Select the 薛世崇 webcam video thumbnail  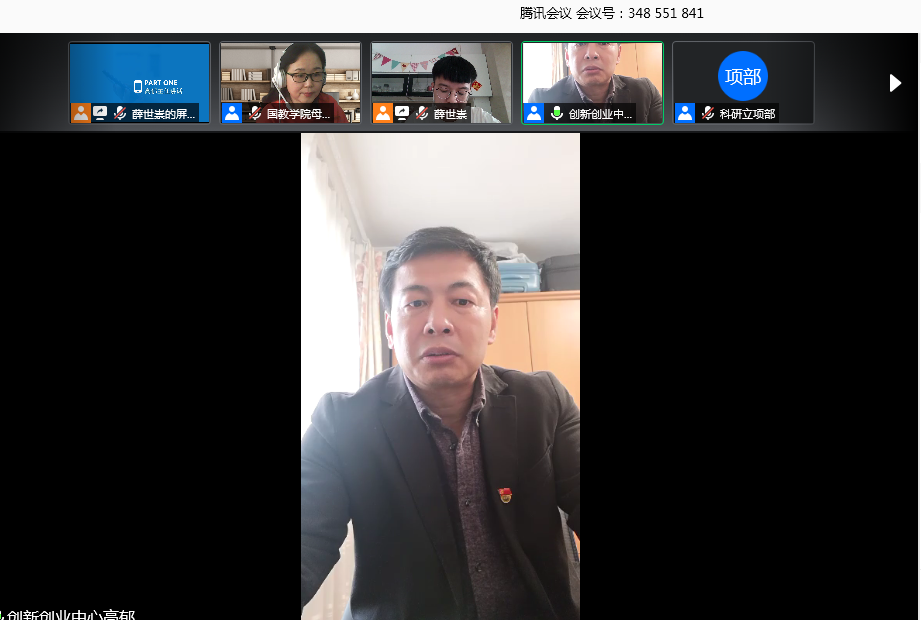pyautogui.click(x=441, y=72)
